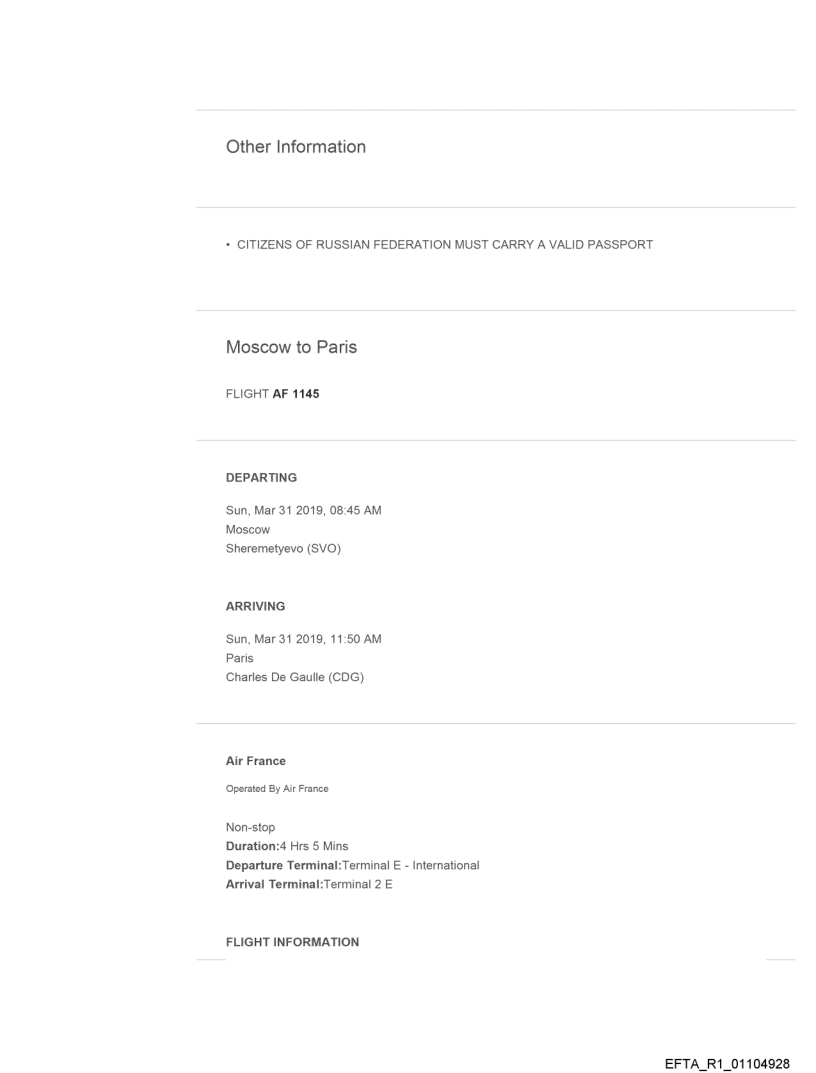Click the Paris city line under ARRIVING
The image size is (816, 1073).
pos(240,658)
